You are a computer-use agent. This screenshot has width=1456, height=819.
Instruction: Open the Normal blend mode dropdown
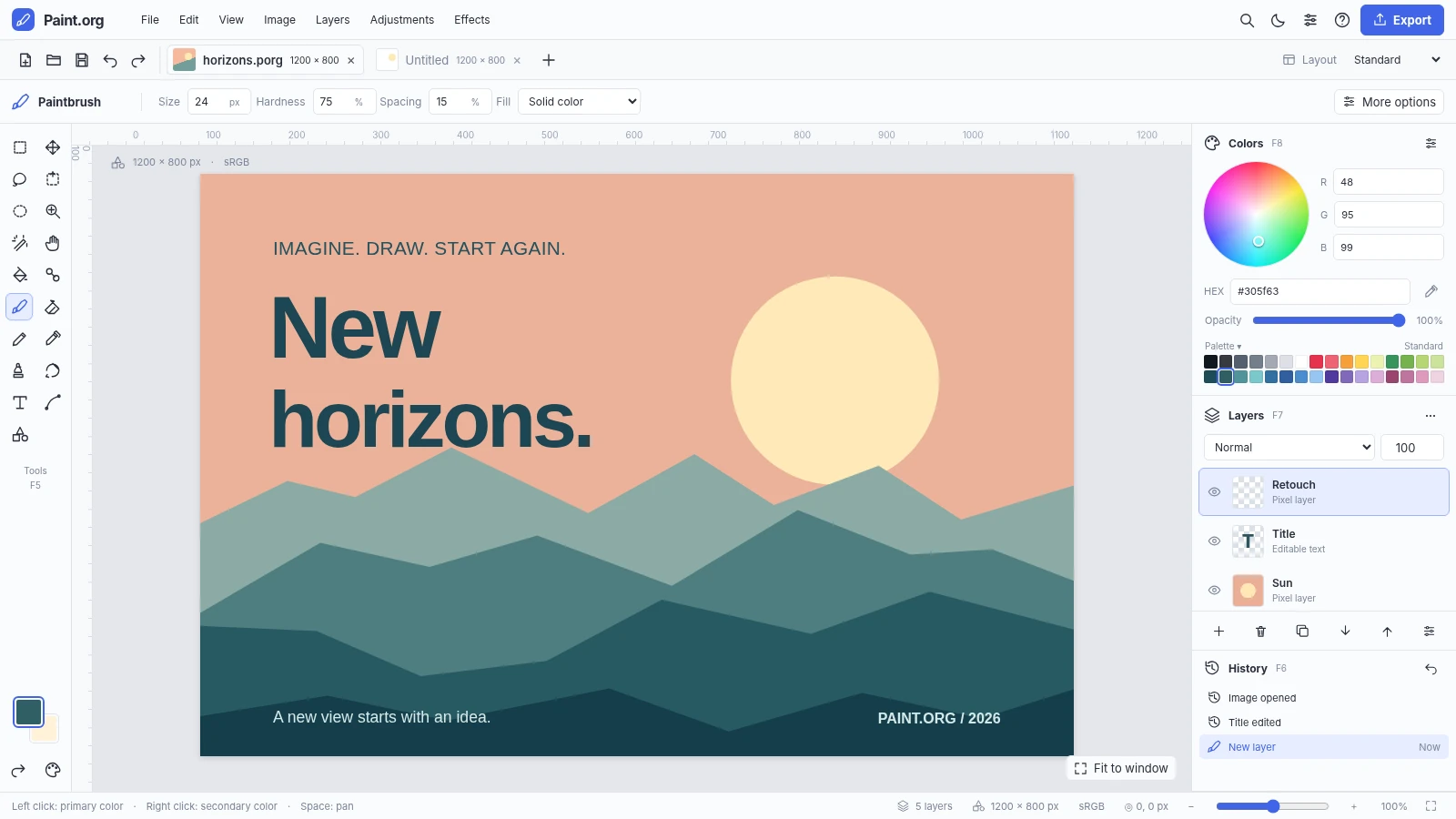[1289, 448]
